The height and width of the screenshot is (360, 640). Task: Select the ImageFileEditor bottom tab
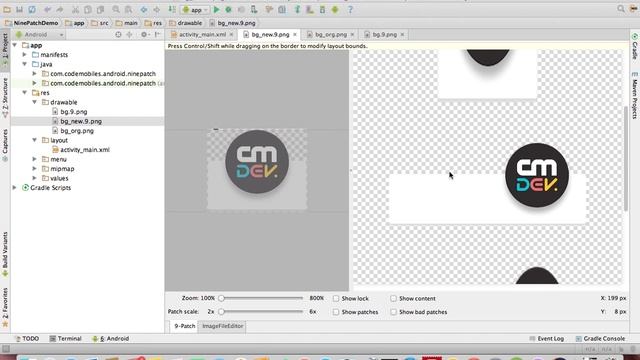(222, 326)
